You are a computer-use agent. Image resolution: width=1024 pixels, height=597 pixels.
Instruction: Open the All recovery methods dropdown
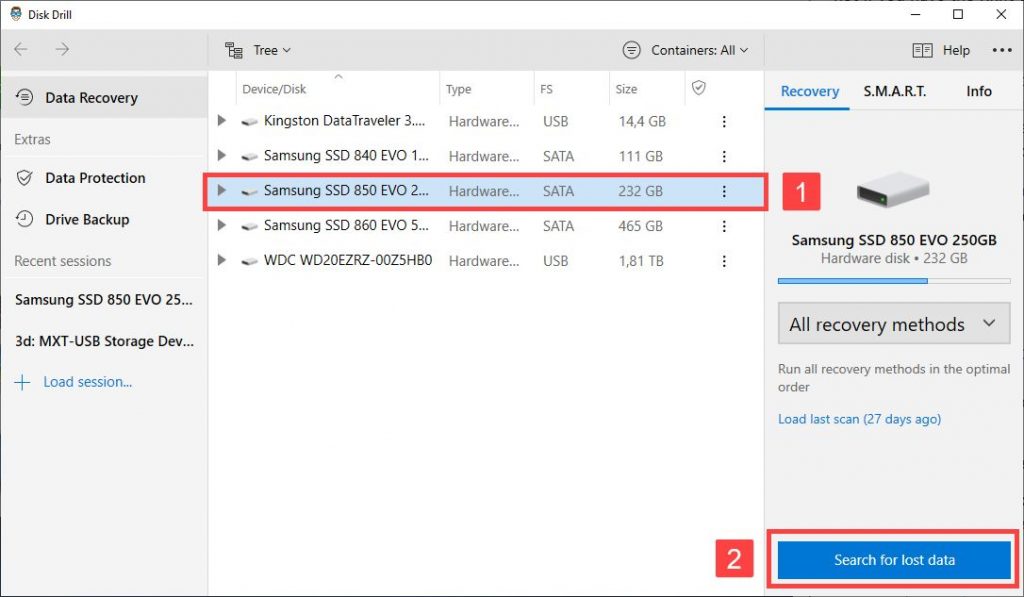coord(893,324)
